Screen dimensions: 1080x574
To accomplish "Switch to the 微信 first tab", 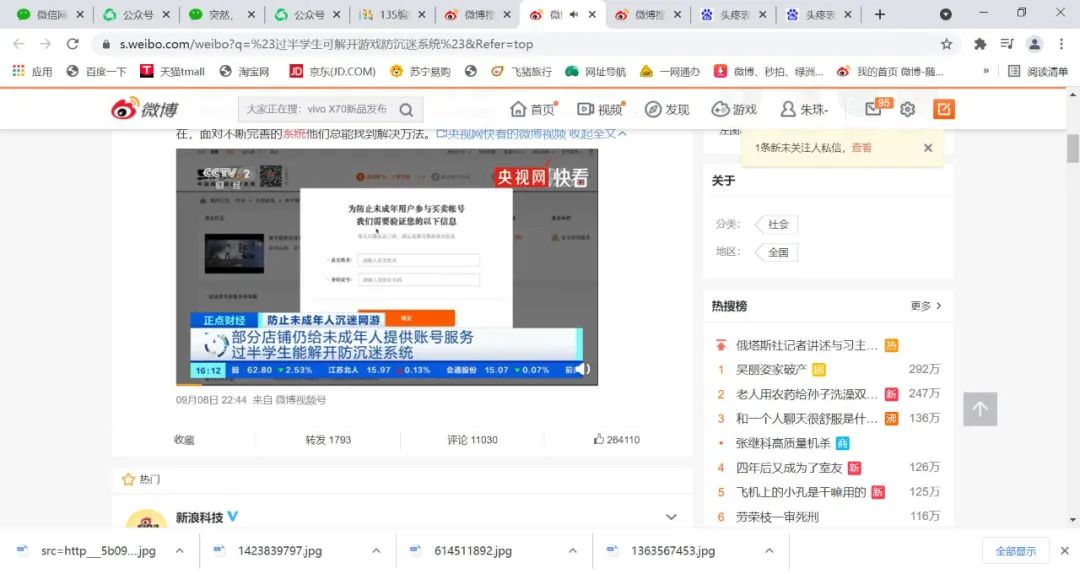I will (48, 14).
